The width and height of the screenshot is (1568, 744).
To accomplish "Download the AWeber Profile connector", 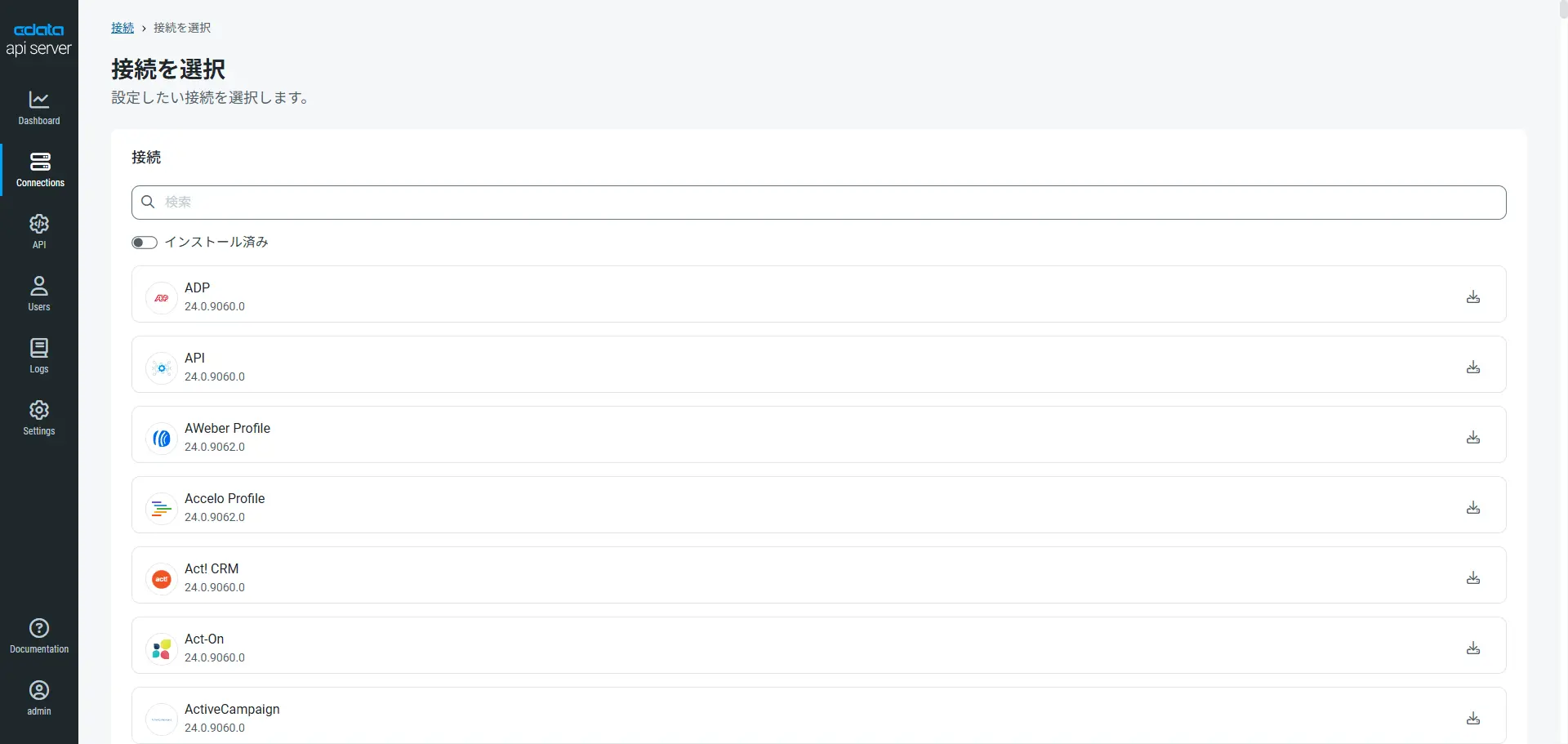I will click(1472, 437).
